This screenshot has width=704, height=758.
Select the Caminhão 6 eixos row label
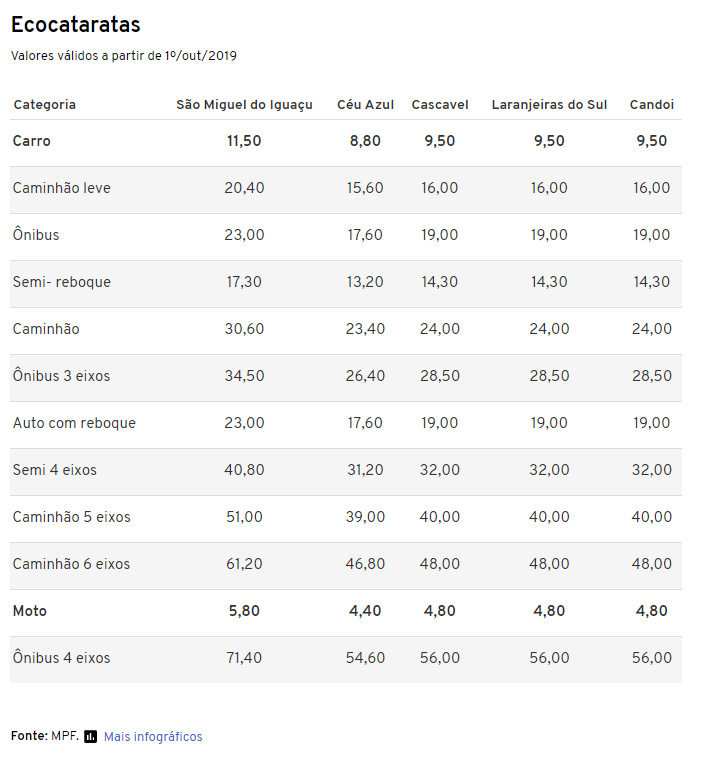[x=71, y=564]
